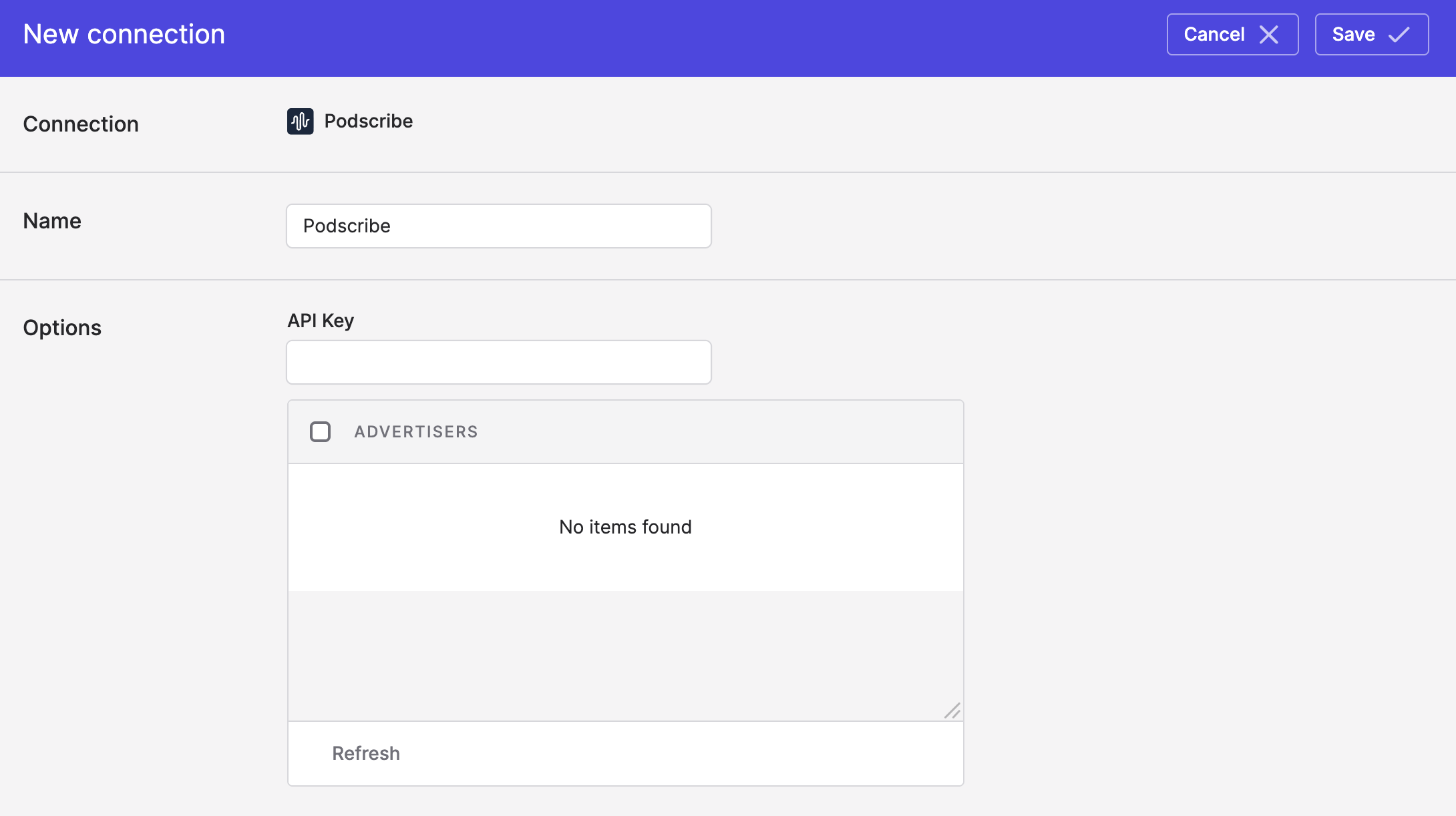Grab the resize handle of the advertisers list
Image resolution: width=1456 pixels, height=816 pixels.
(952, 710)
